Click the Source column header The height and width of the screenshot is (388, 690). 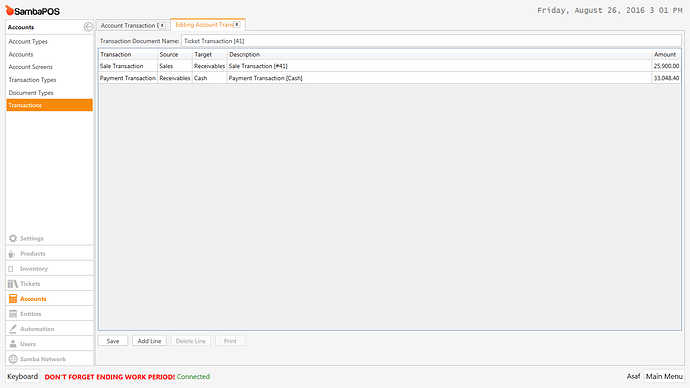coord(175,55)
